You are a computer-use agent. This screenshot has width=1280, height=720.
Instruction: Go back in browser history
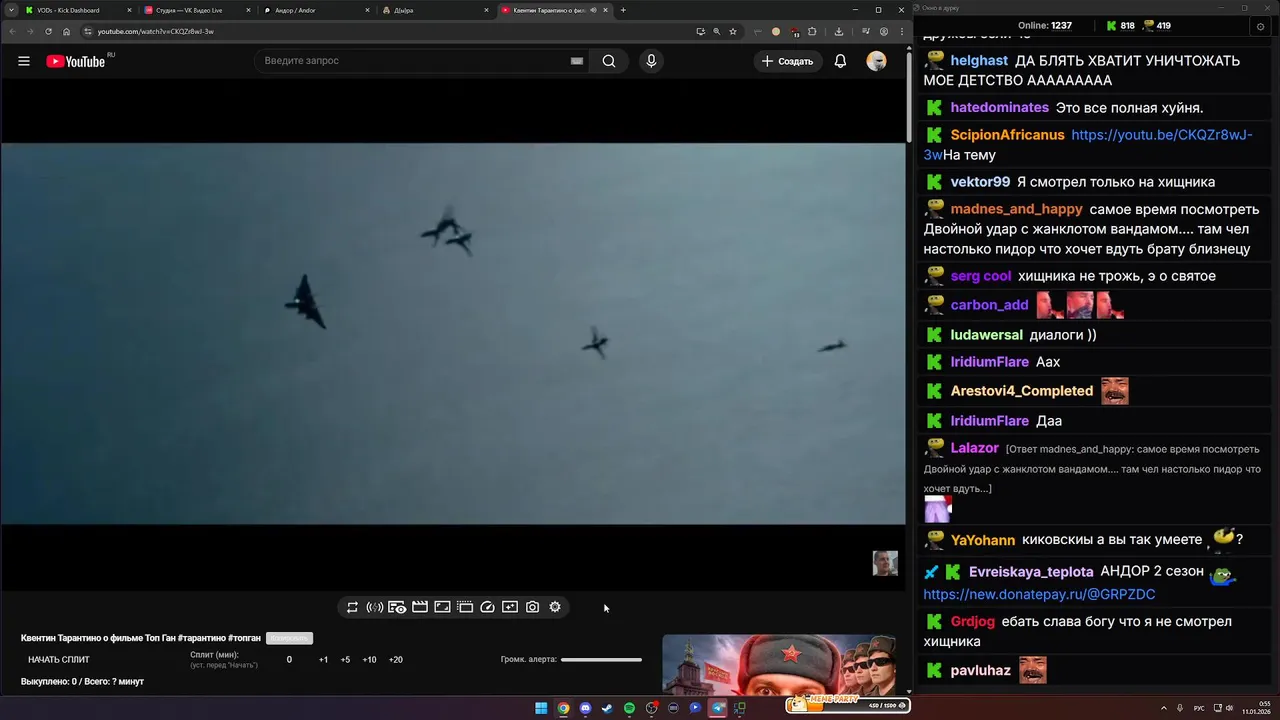(12, 31)
